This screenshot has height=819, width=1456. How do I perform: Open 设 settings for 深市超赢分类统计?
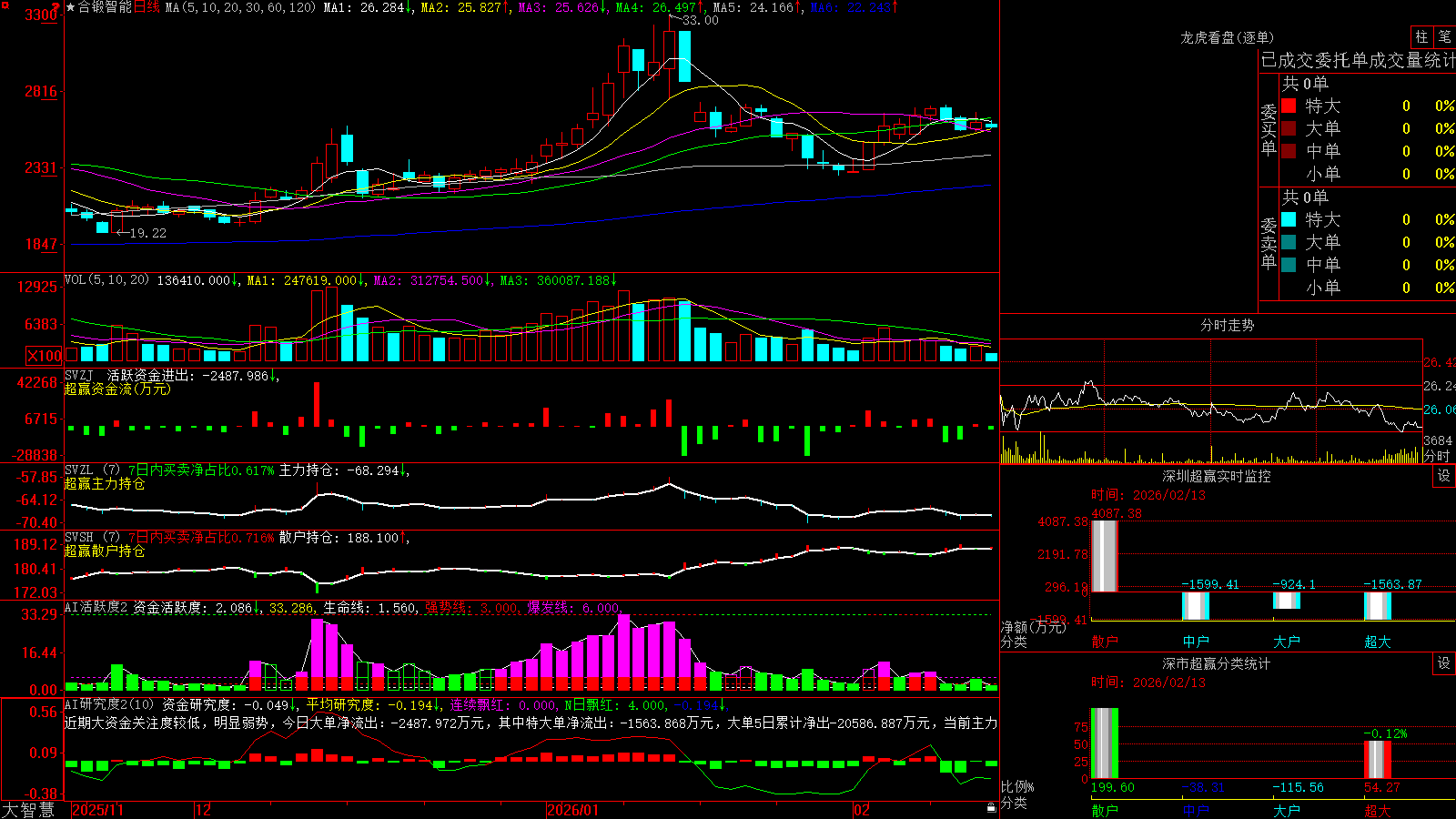coord(1444,663)
